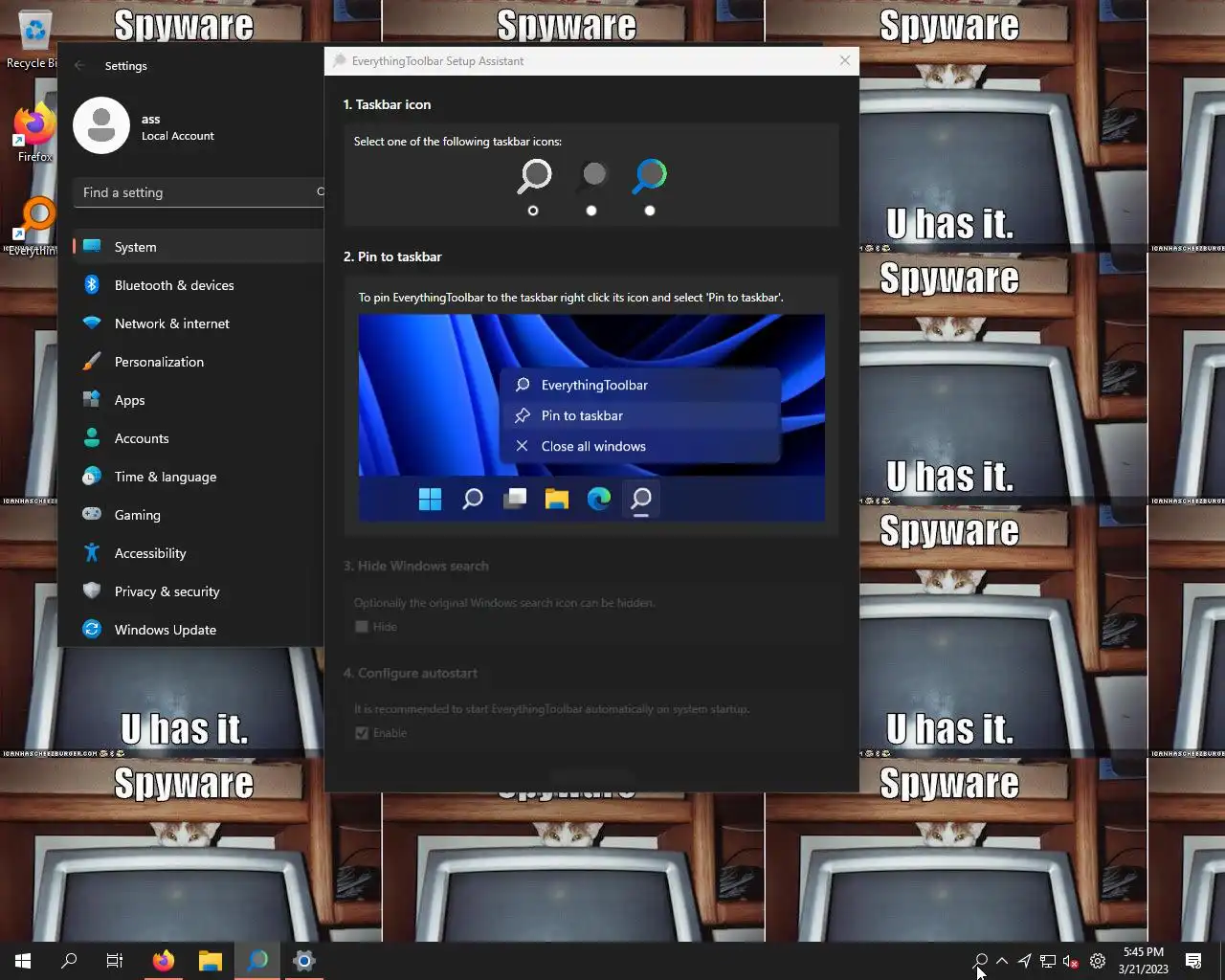Image resolution: width=1225 pixels, height=980 pixels.
Task: Tick the Hide Windows search checkbox
Action: (362, 627)
